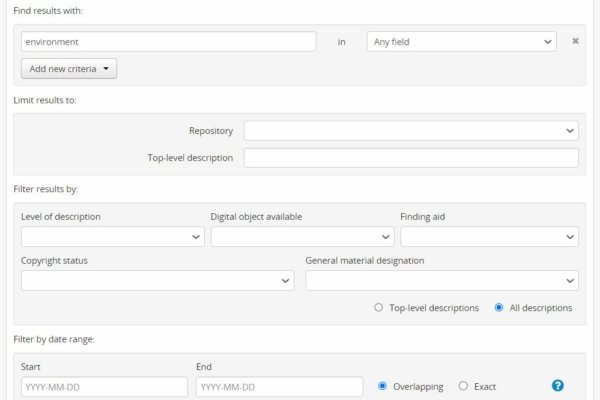Remove the environment search criterion with X
The width and height of the screenshot is (600, 400).
575,41
